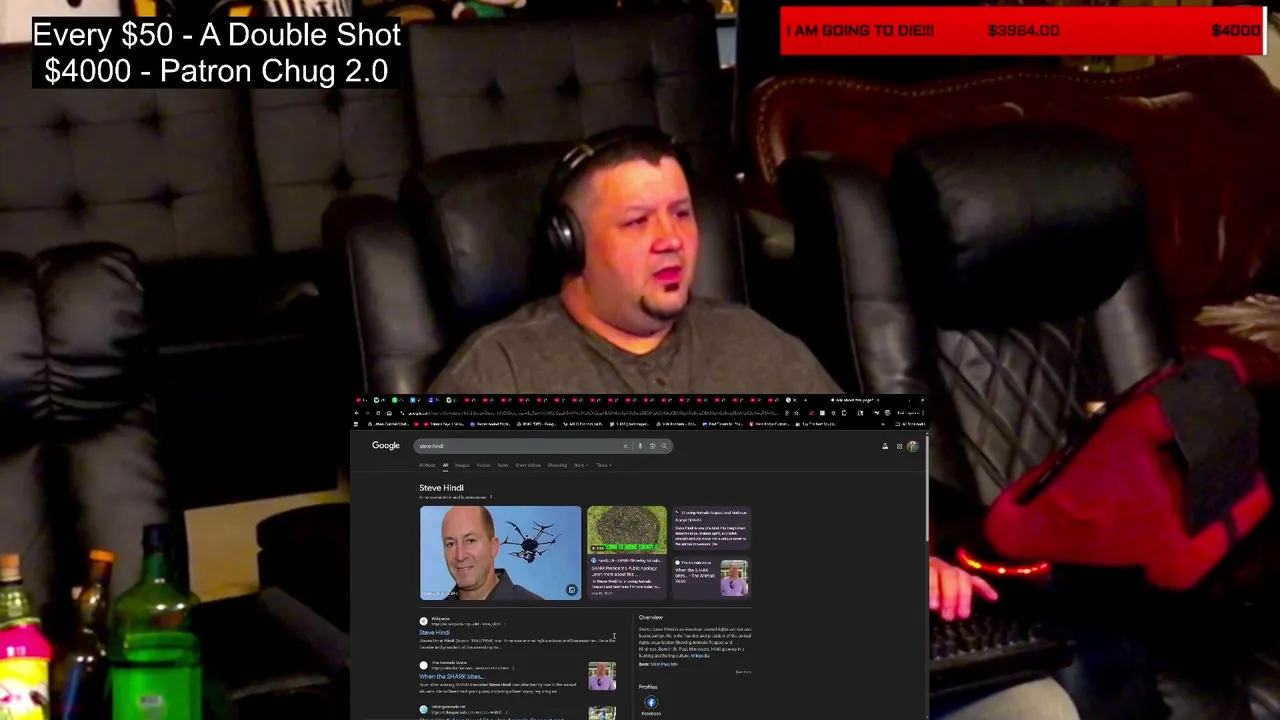Switch to the Videos tab
This screenshot has width=1280, height=720.
[x=483, y=465]
